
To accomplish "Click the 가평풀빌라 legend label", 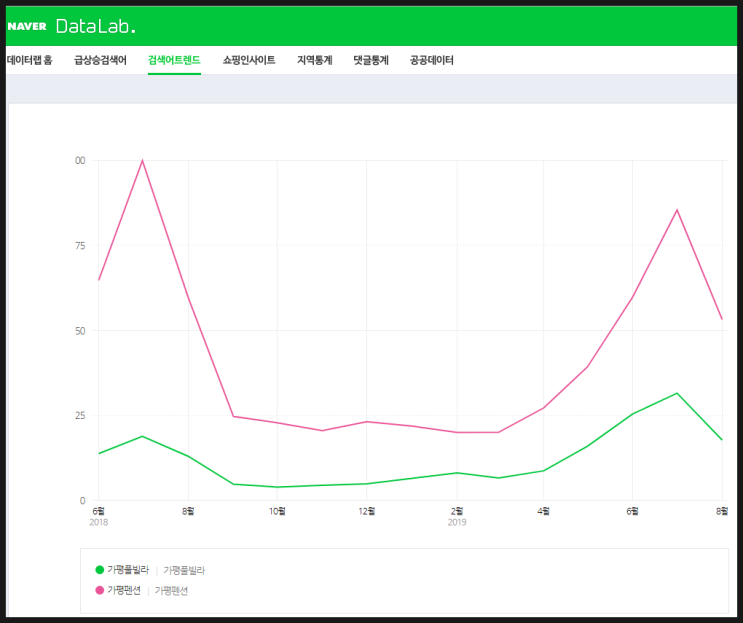I will click(x=128, y=570).
